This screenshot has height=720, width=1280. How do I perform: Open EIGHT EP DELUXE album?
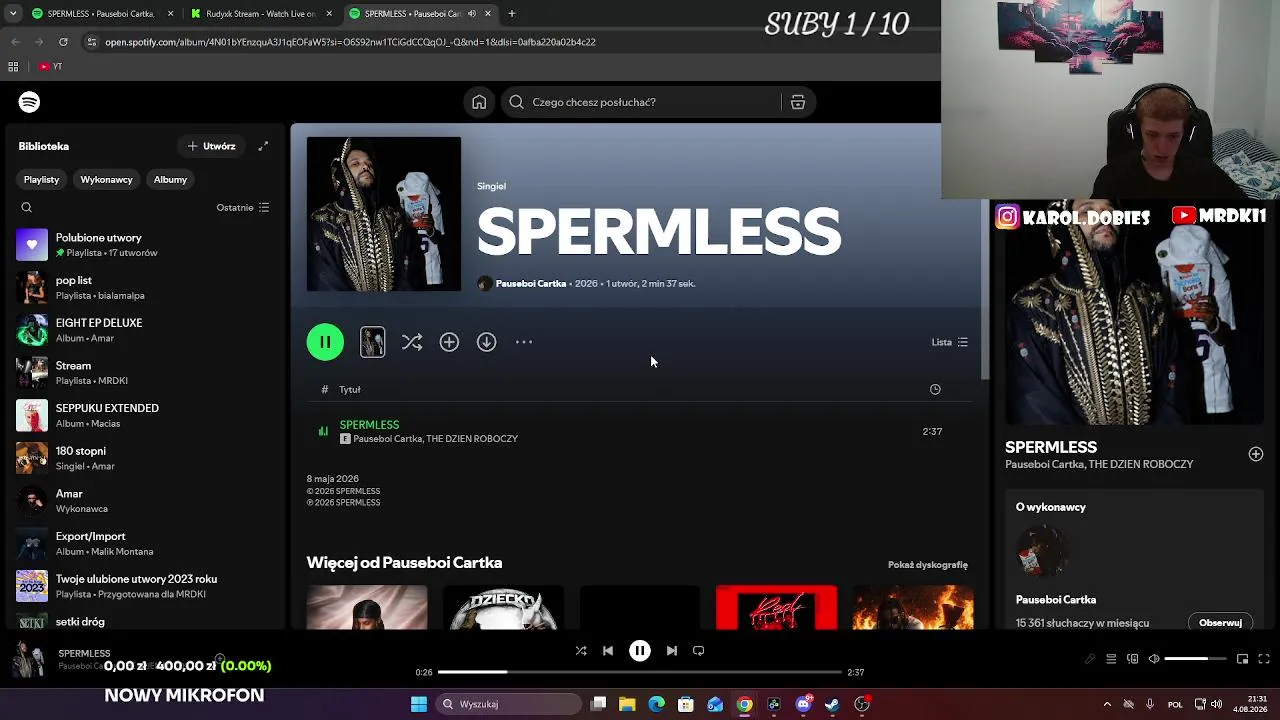(x=145, y=330)
